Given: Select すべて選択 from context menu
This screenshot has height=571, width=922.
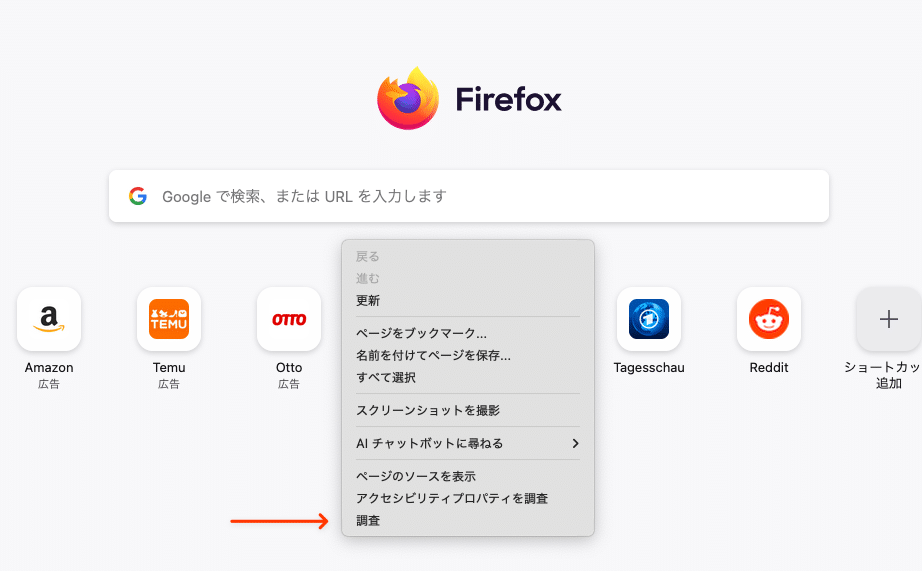Looking at the screenshot, I should [467, 378].
